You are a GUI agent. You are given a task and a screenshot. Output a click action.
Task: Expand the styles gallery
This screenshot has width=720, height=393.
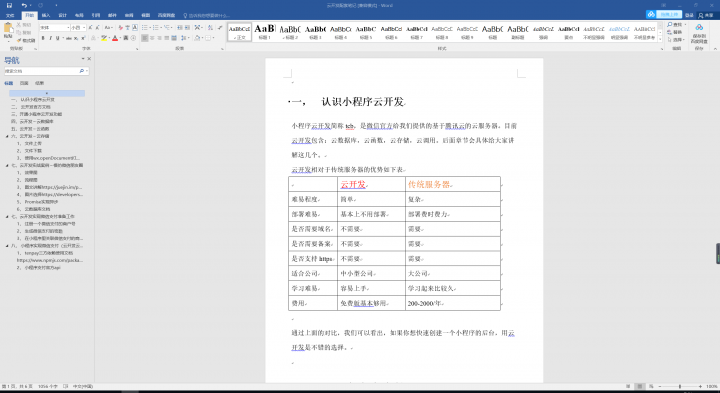click(660, 39)
